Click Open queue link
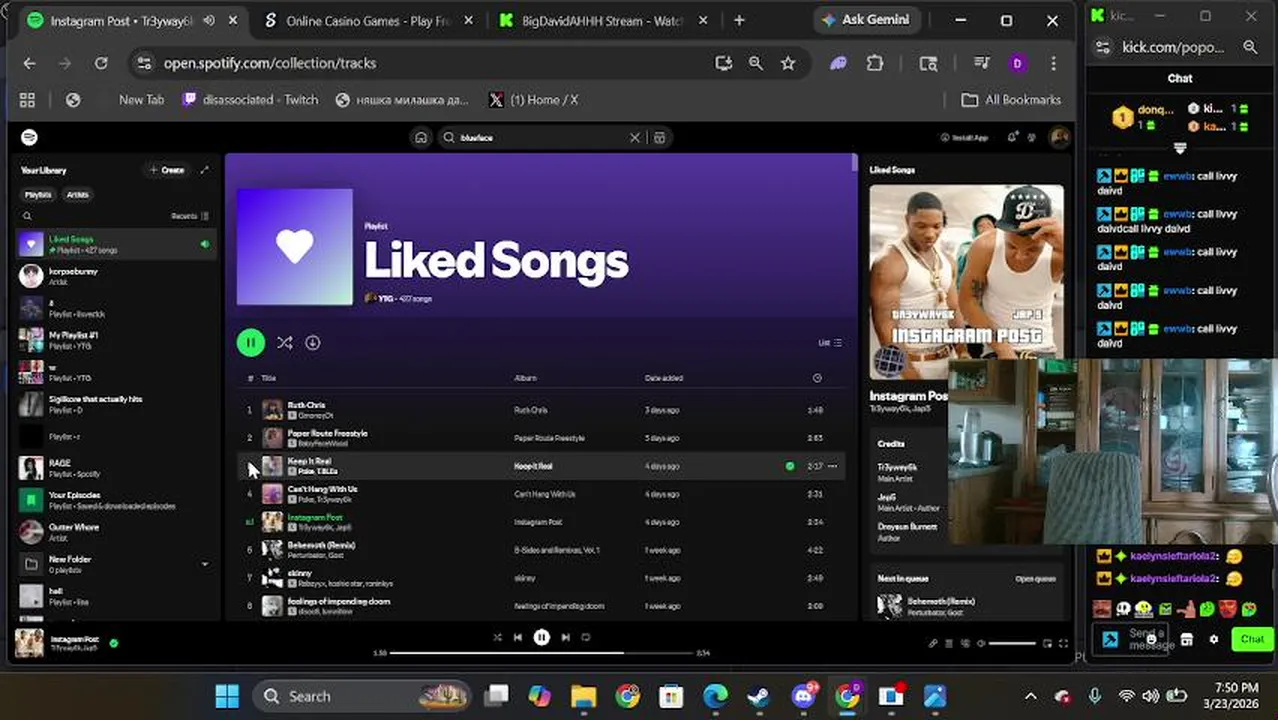Screen dimensions: 1278x720 point(1035,579)
